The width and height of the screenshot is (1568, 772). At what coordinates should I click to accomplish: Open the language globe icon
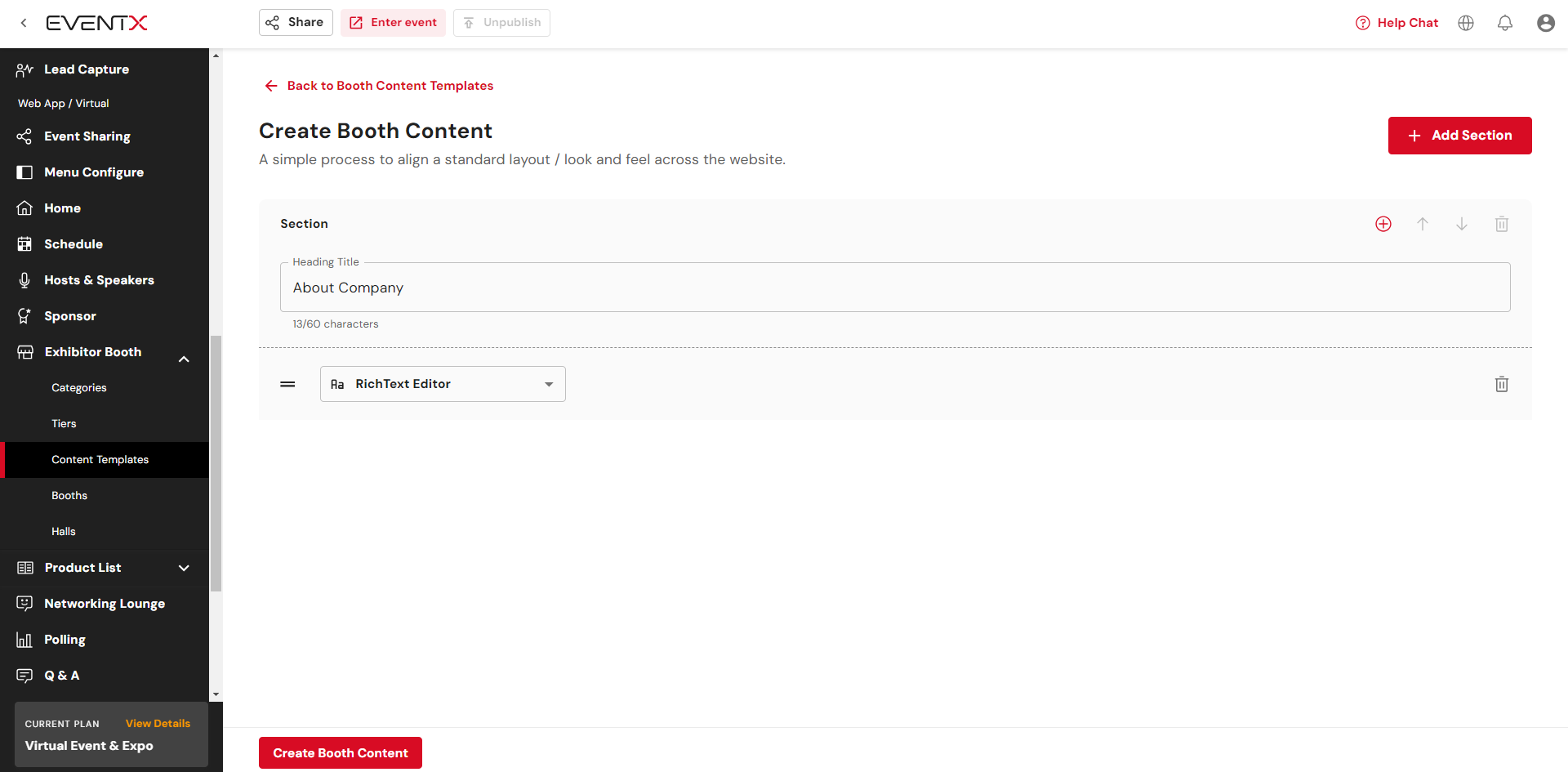point(1466,23)
